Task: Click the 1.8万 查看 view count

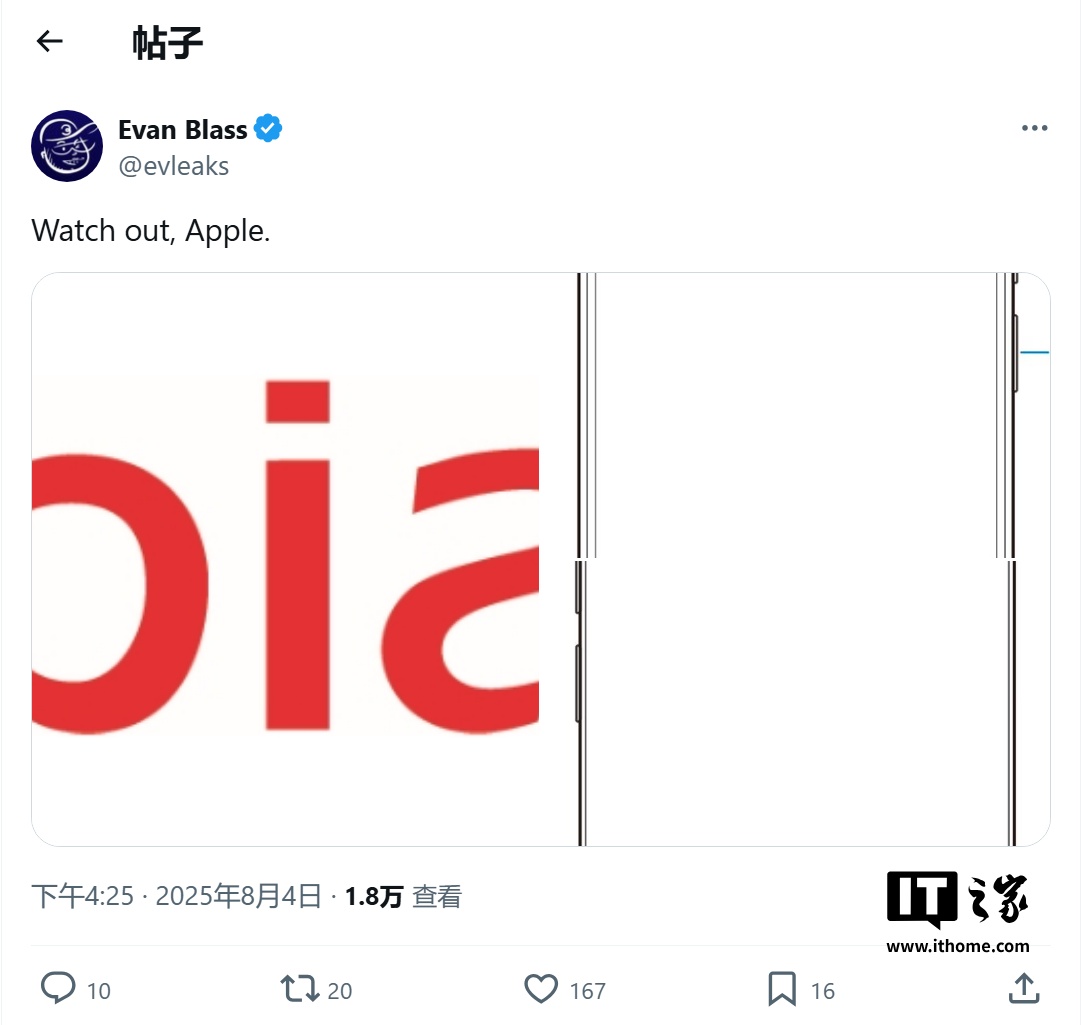Action: pos(403,896)
